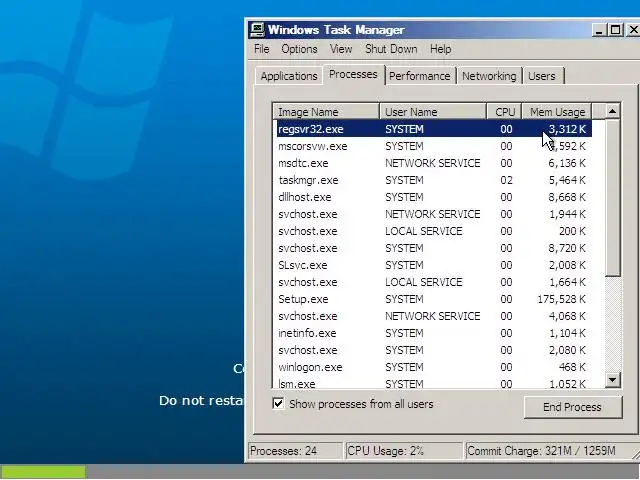
Task: Click NETWORK SERVICE user of msdtc.exe
Action: pos(433,163)
